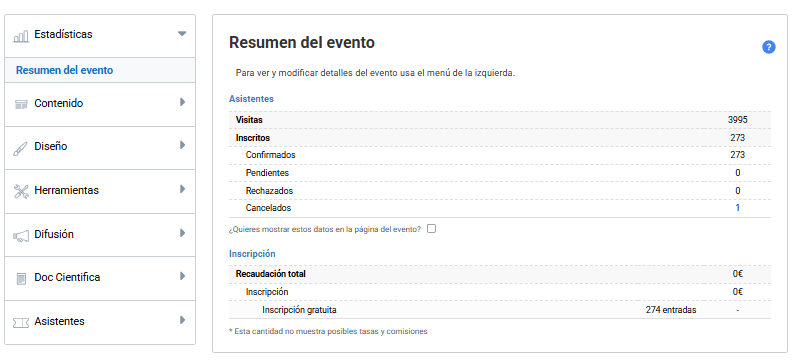This screenshot has width=804, height=364.
Task: Open the Difusión menu label
Action: (54, 234)
